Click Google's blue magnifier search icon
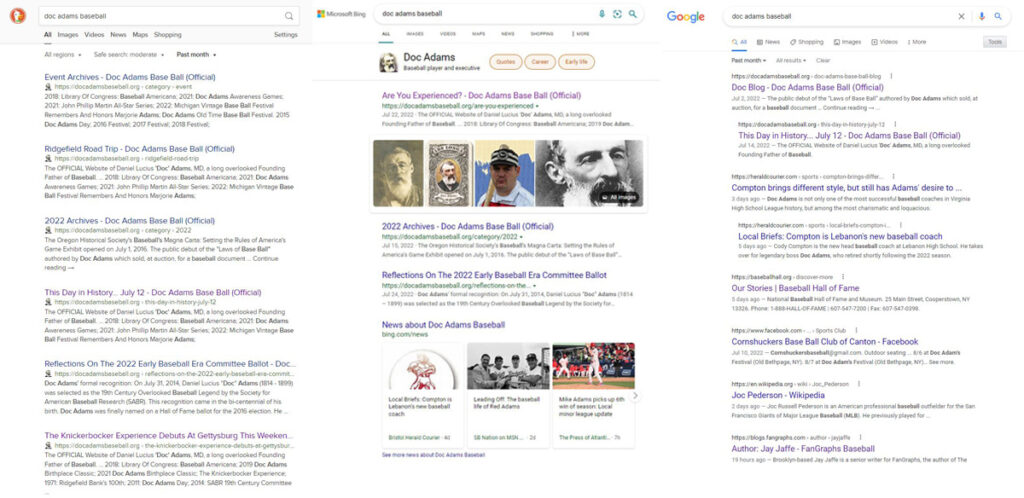 998,16
